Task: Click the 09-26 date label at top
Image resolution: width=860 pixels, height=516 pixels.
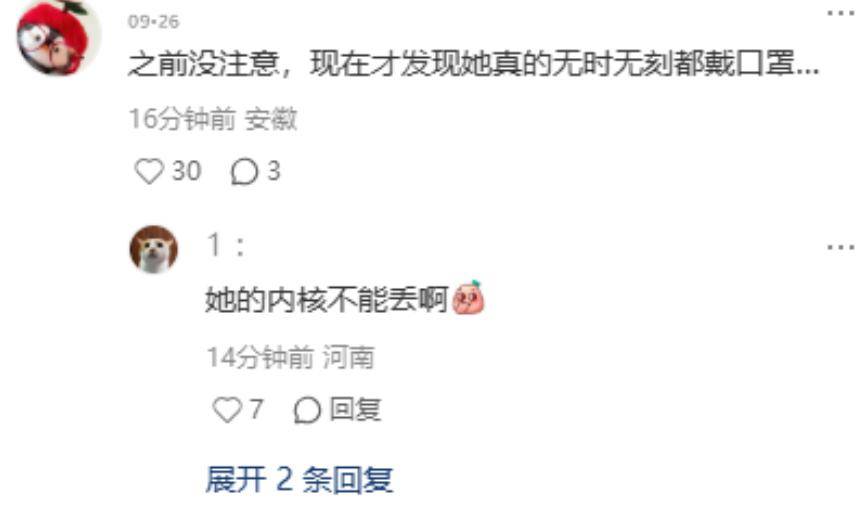Action: tap(154, 21)
